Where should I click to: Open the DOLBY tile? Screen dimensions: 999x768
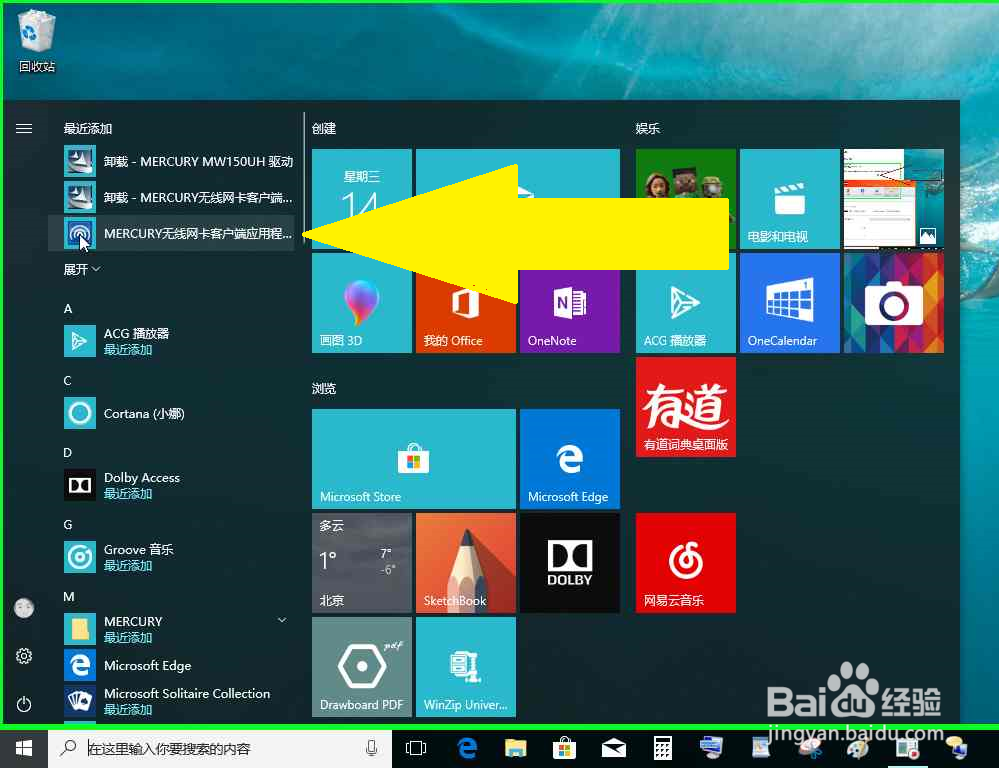pyautogui.click(x=570, y=563)
